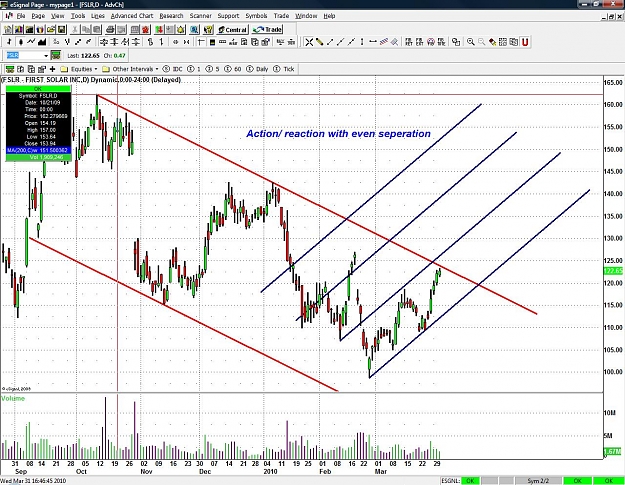Select the area chart type icon
Image resolution: width=625 pixels, height=485 pixels.
click(x=42, y=41)
